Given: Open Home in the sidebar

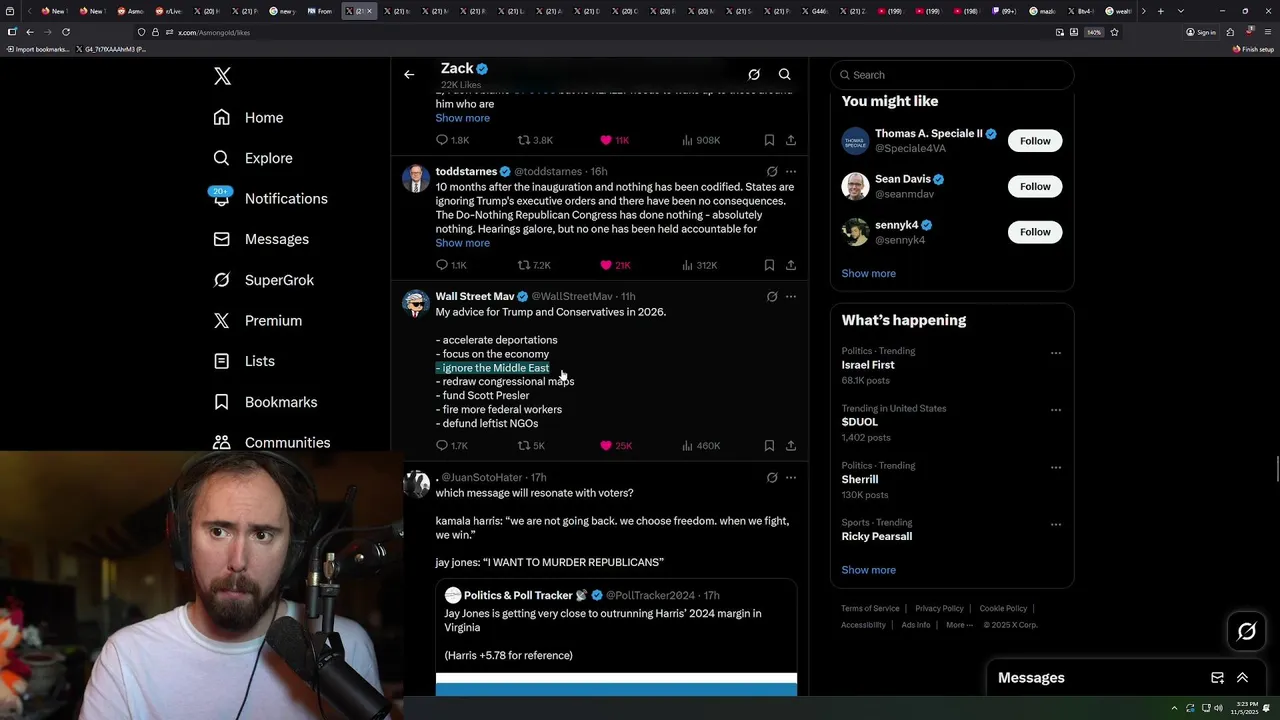Looking at the screenshot, I should [x=248, y=117].
